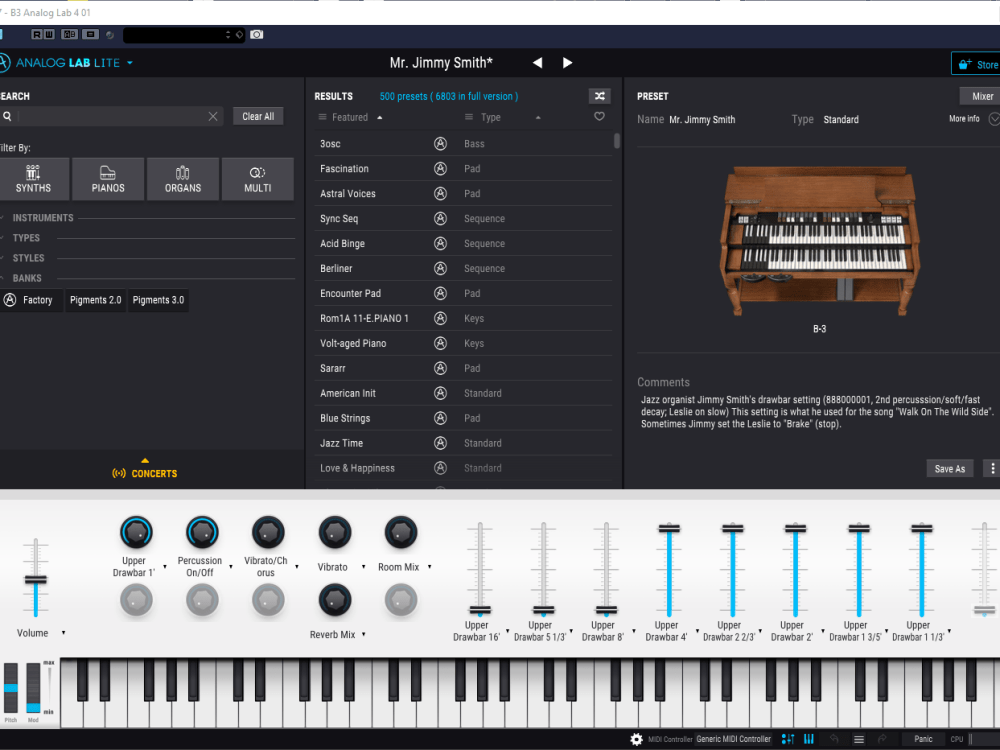Viewport: 1000px width, 750px height.
Task: Click the results list scrollbar
Action: [x=617, y=141]
